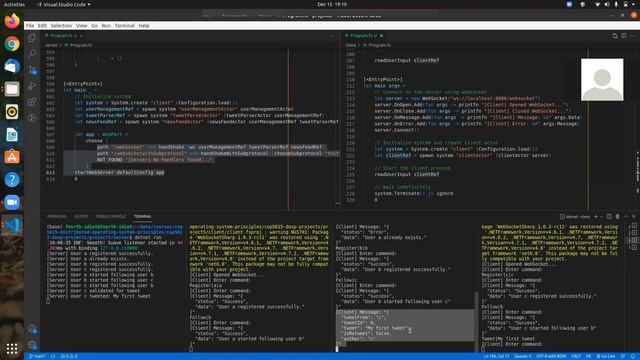This screenshot has width=640, height=360.
Task: Open Ubuntu Software from the dock
Action: pos(12,157)
